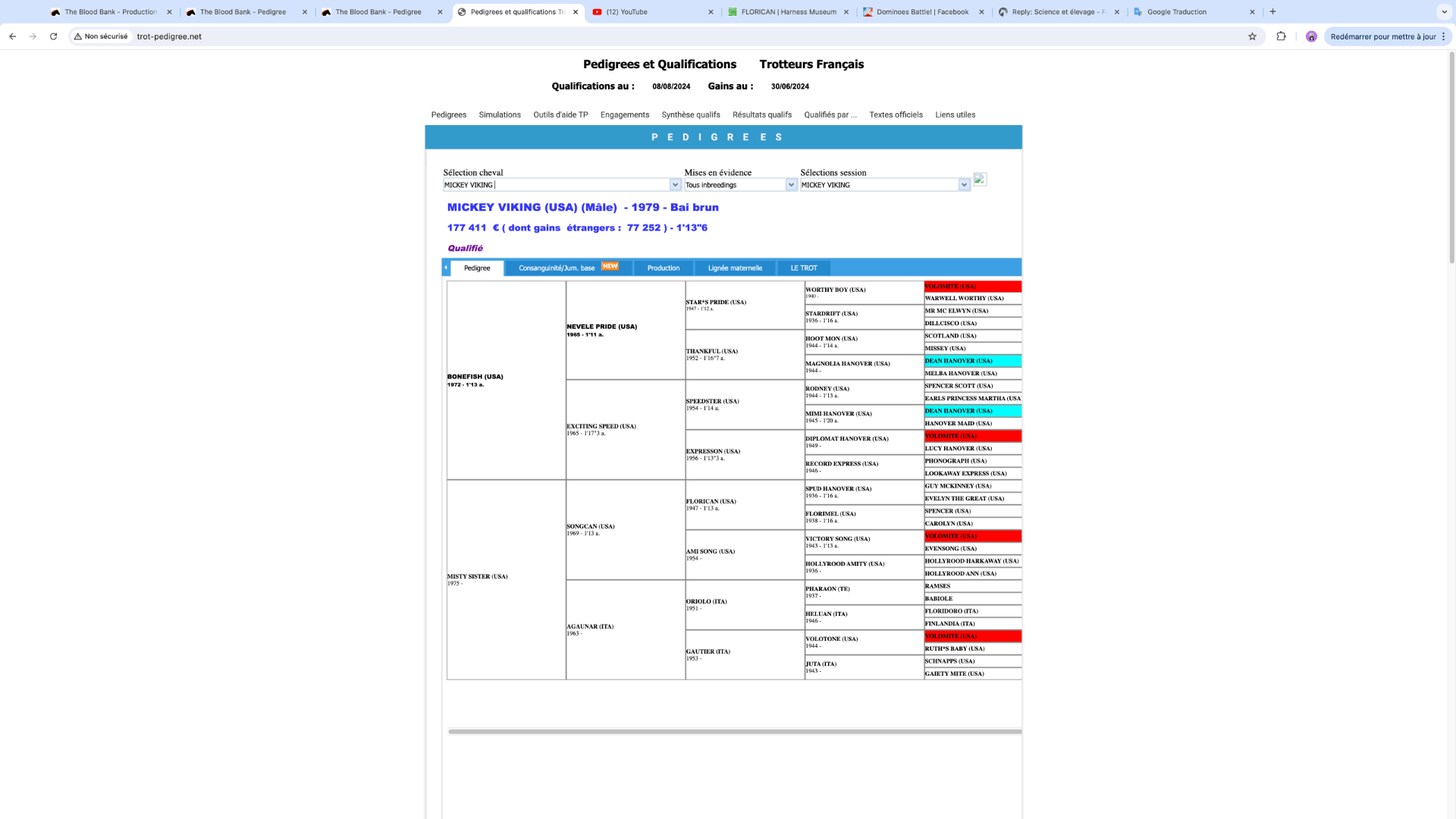
Task: Open the Consanguinité/Jum. base tab
Action: click(568, 268)
